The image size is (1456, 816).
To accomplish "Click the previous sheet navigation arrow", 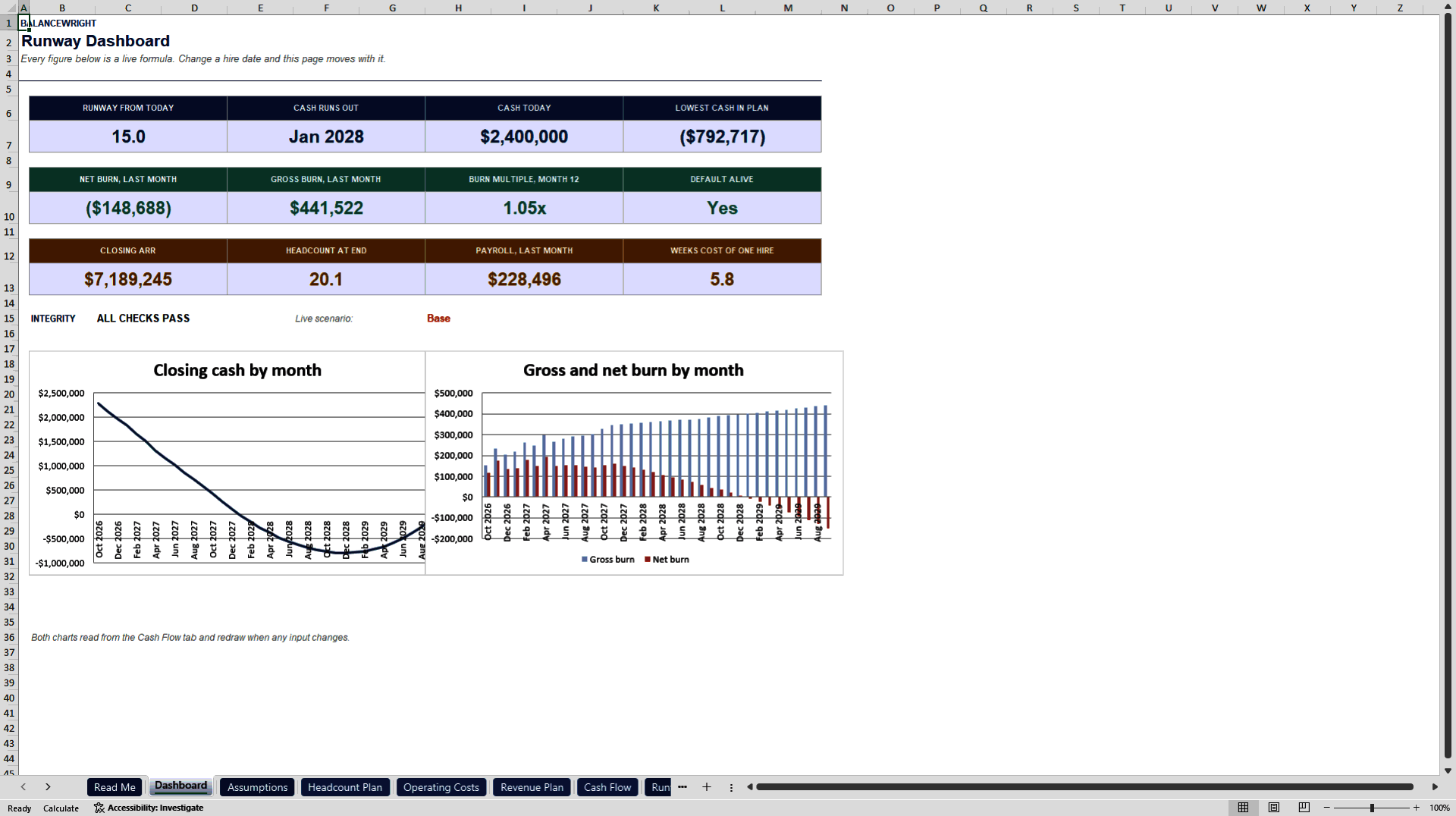I will (x=24, y=787).
